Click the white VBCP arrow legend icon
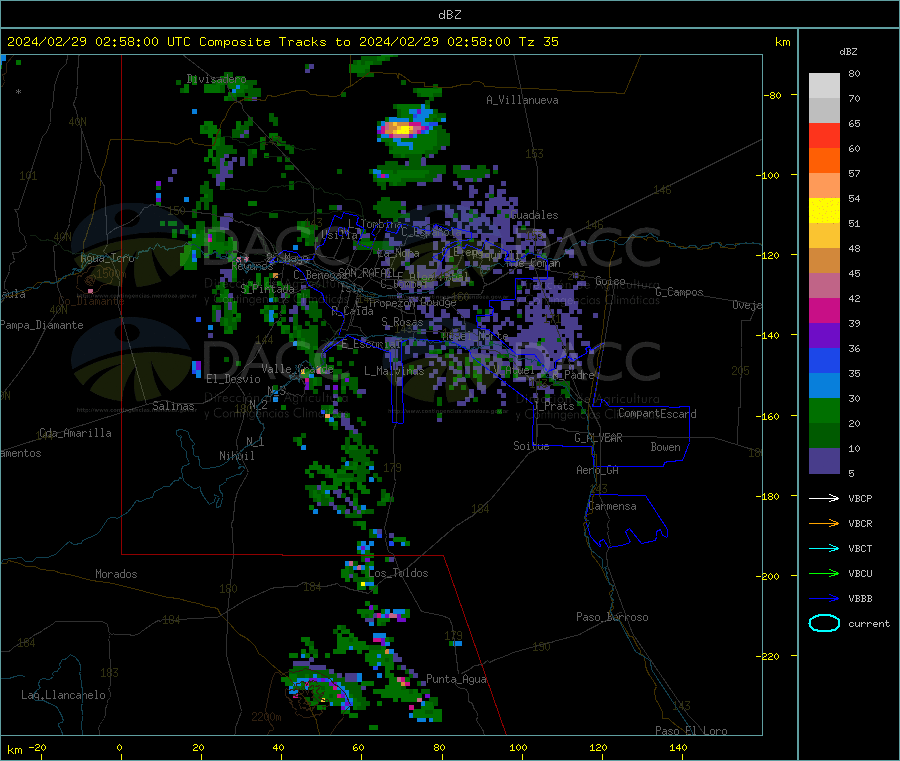 [824, 498]
